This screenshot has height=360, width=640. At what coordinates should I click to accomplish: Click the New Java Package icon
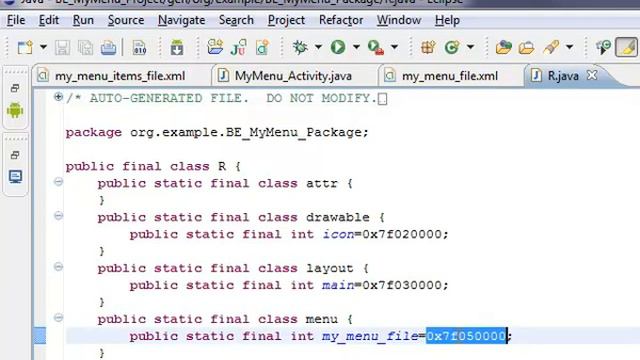pos(428,47)
